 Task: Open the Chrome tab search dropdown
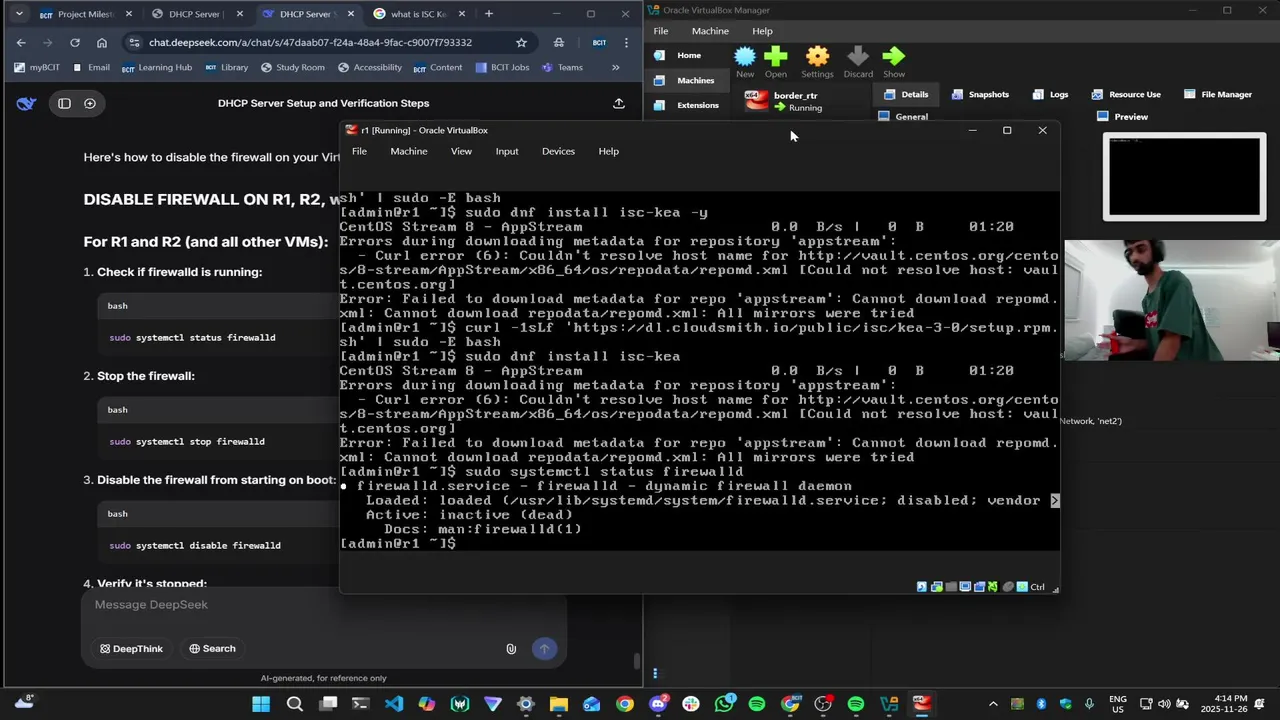click(18, 14)
